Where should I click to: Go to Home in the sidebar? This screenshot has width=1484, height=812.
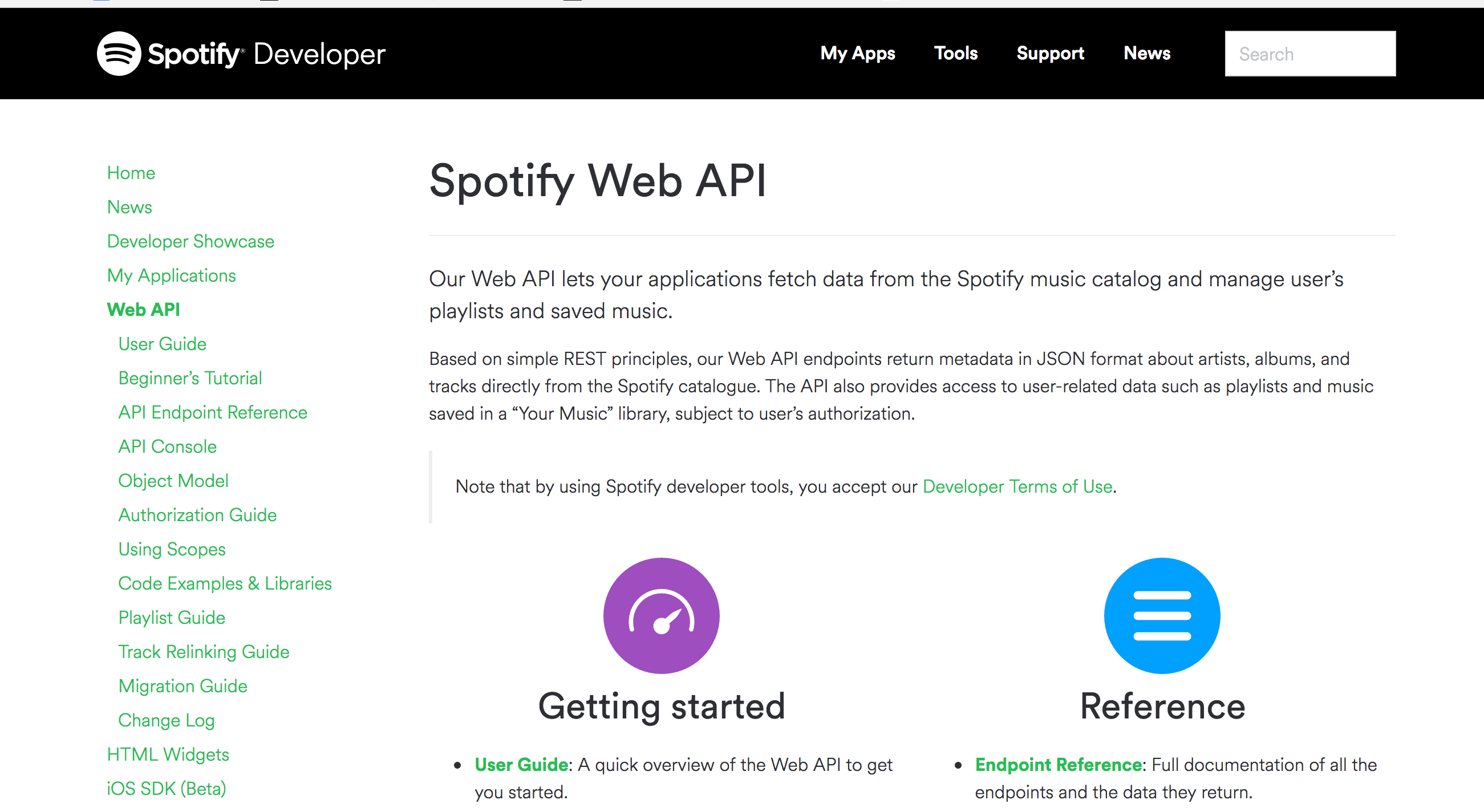point(131,173)
